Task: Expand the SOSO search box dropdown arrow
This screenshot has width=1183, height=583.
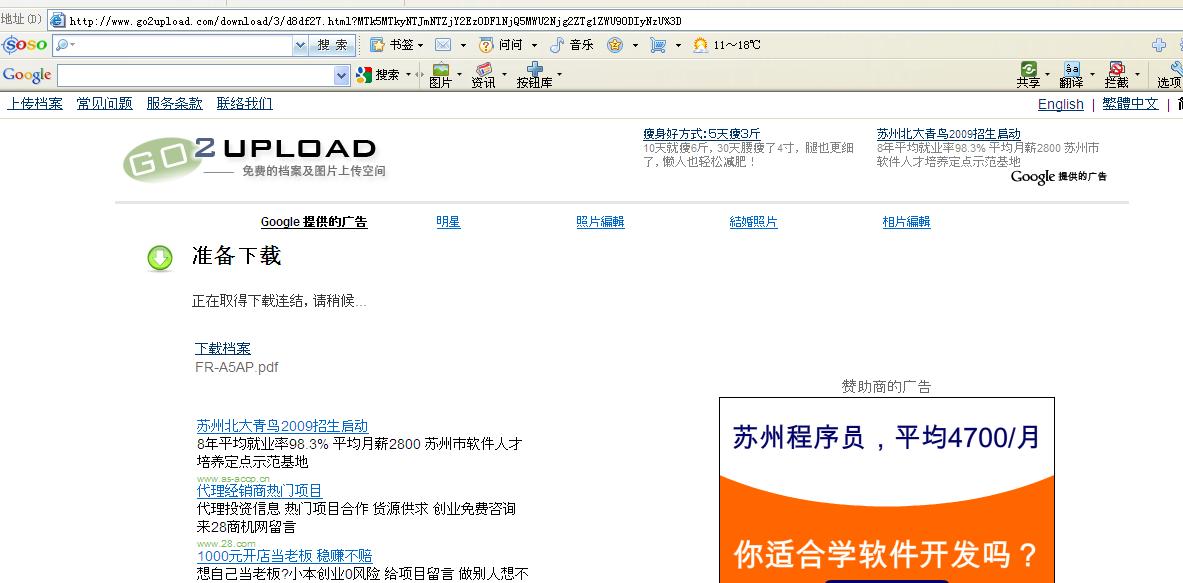Action: tap(300, 45)
